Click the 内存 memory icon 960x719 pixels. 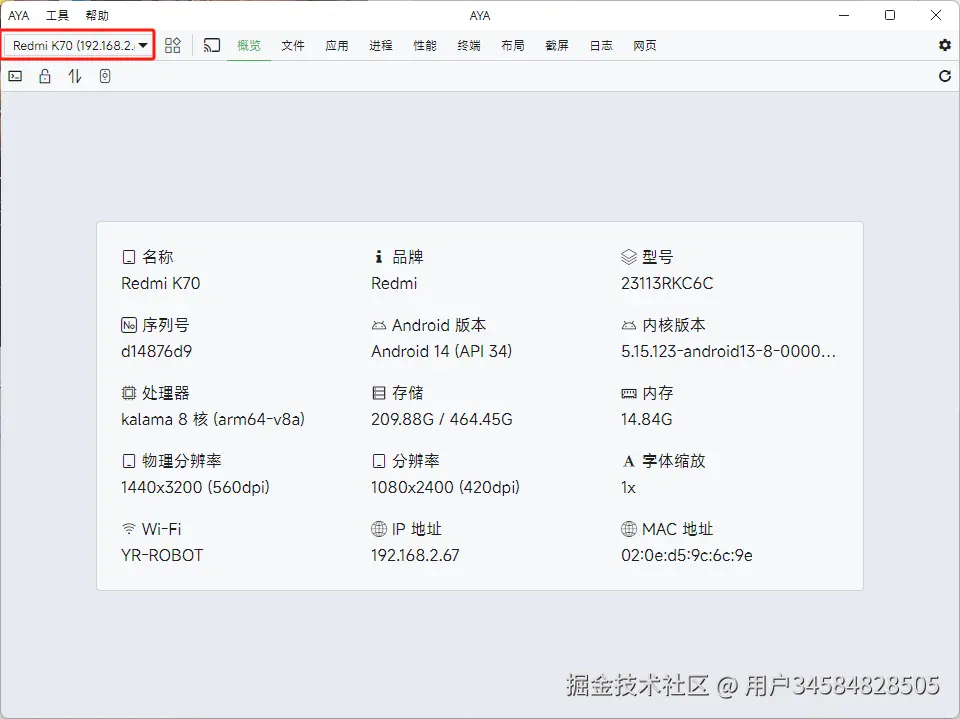pyautogui.click(x=629, y=394)
